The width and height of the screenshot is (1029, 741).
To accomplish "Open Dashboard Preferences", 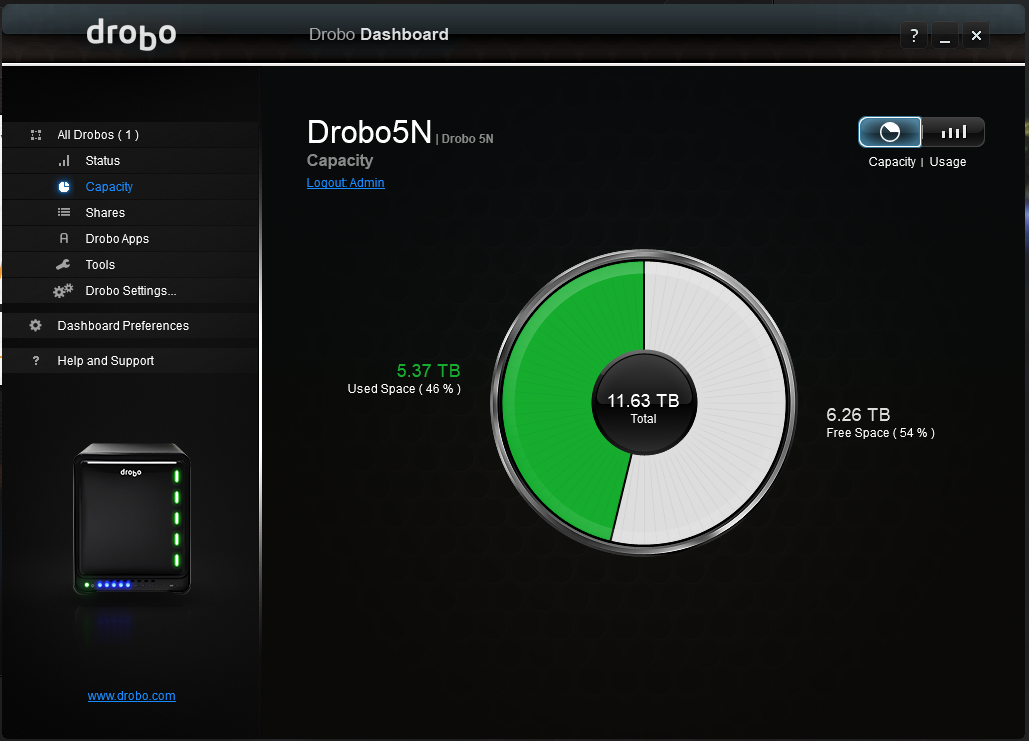I will 131,326.
